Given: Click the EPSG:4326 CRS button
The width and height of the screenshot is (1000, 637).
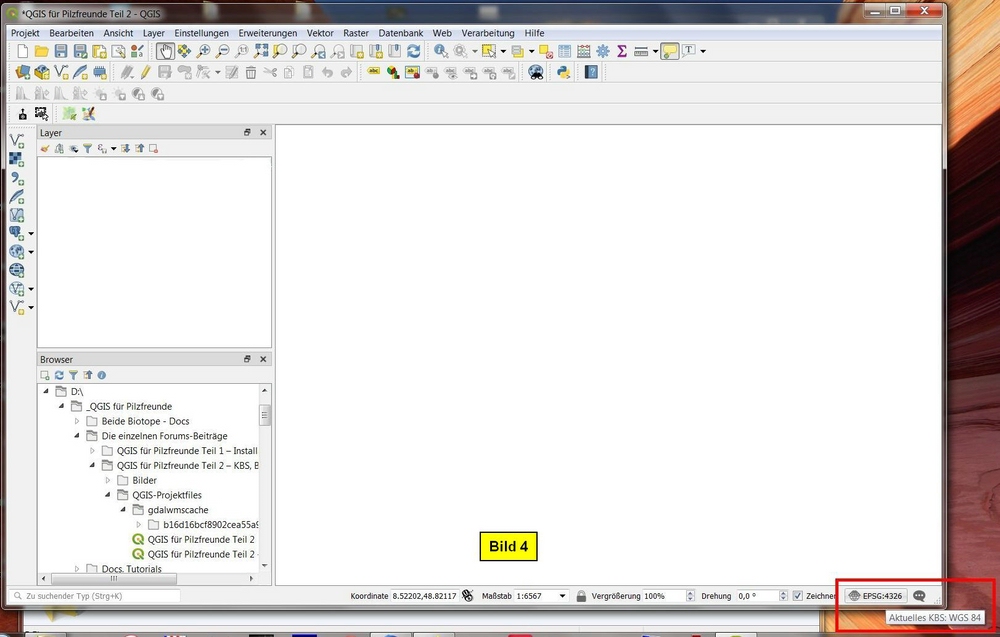Looking at the screenshot, I should click(x=875, y=595).
